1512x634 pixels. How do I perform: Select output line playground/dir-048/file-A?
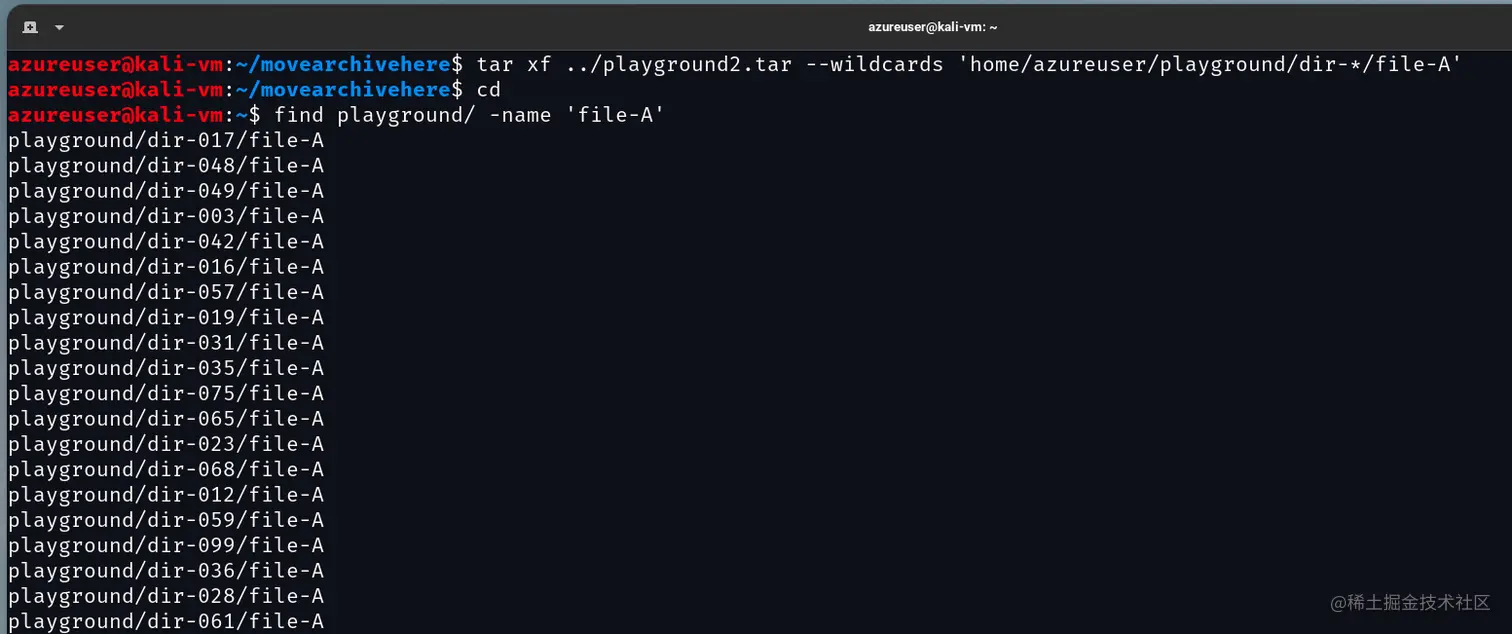166,166
